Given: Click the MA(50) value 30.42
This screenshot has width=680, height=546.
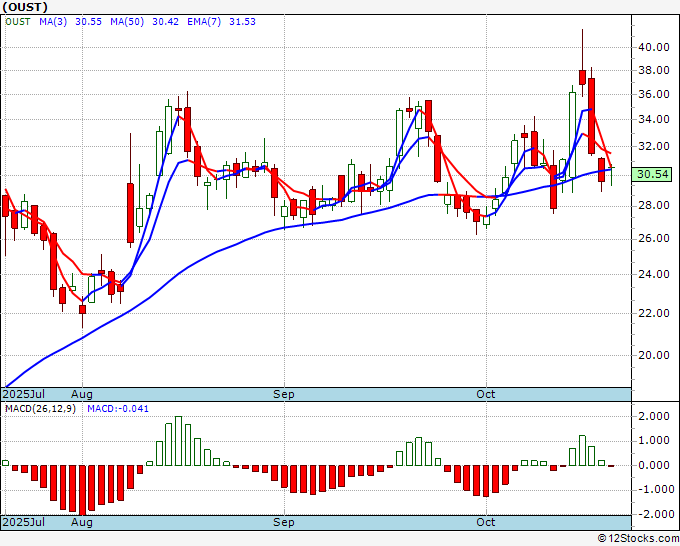Looking at the screenshot, I should (165, 22).
